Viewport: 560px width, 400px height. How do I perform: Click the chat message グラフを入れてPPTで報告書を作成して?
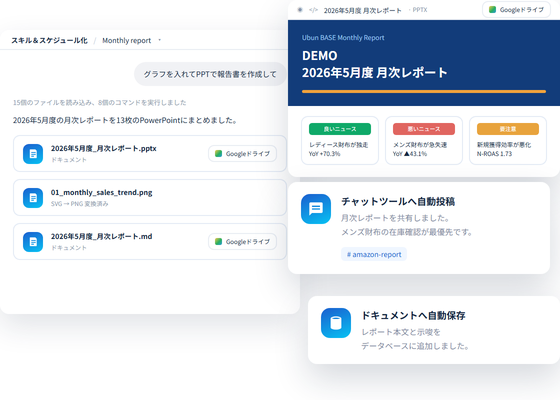click(x=210, y=74)
